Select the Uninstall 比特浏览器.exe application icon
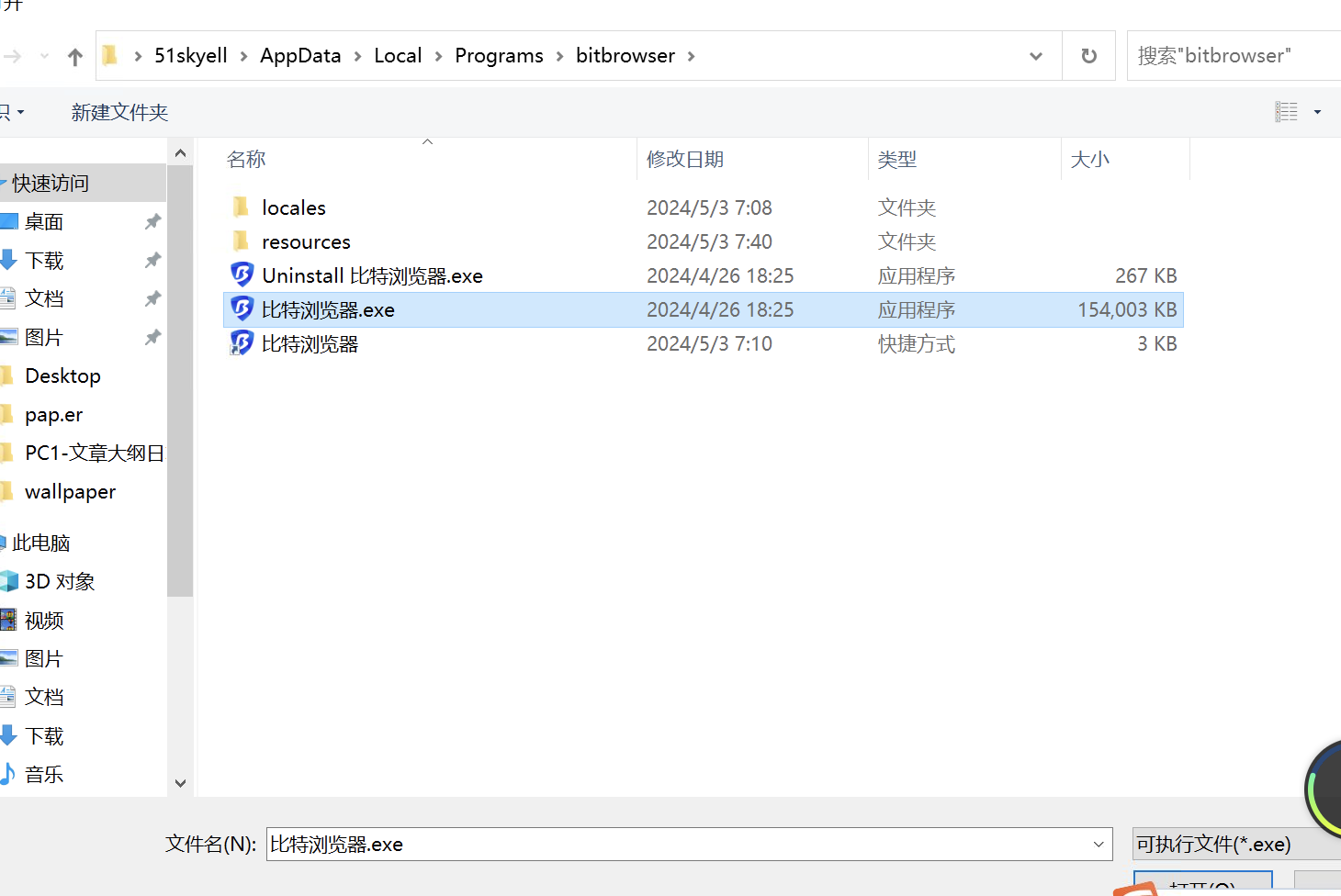 click(242, 275)
